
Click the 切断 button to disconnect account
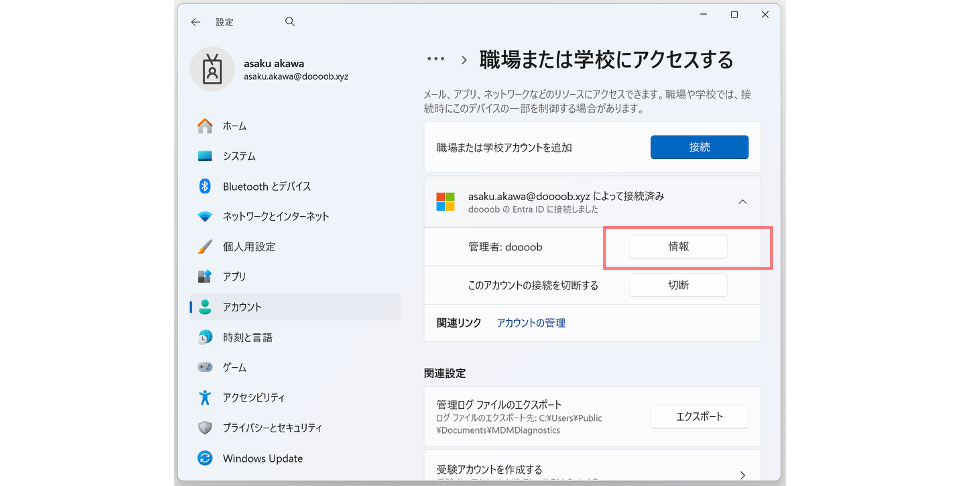[678, 285]
